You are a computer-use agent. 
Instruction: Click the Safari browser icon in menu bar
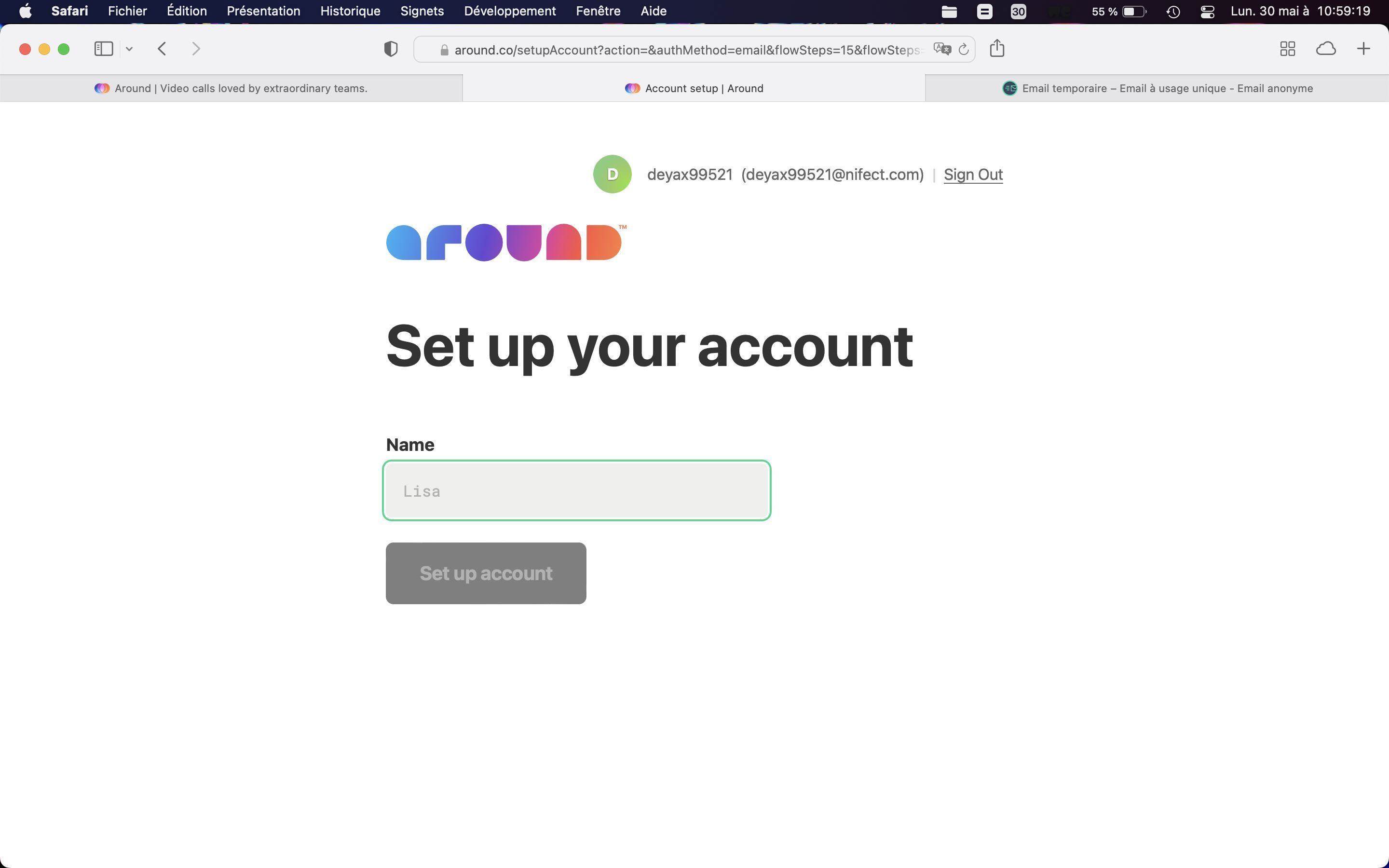pyautogui.click(x=69, y=11)
